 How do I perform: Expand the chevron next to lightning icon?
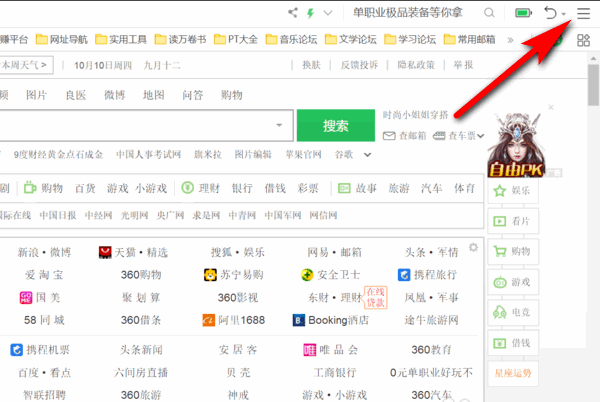coord(328,13)
